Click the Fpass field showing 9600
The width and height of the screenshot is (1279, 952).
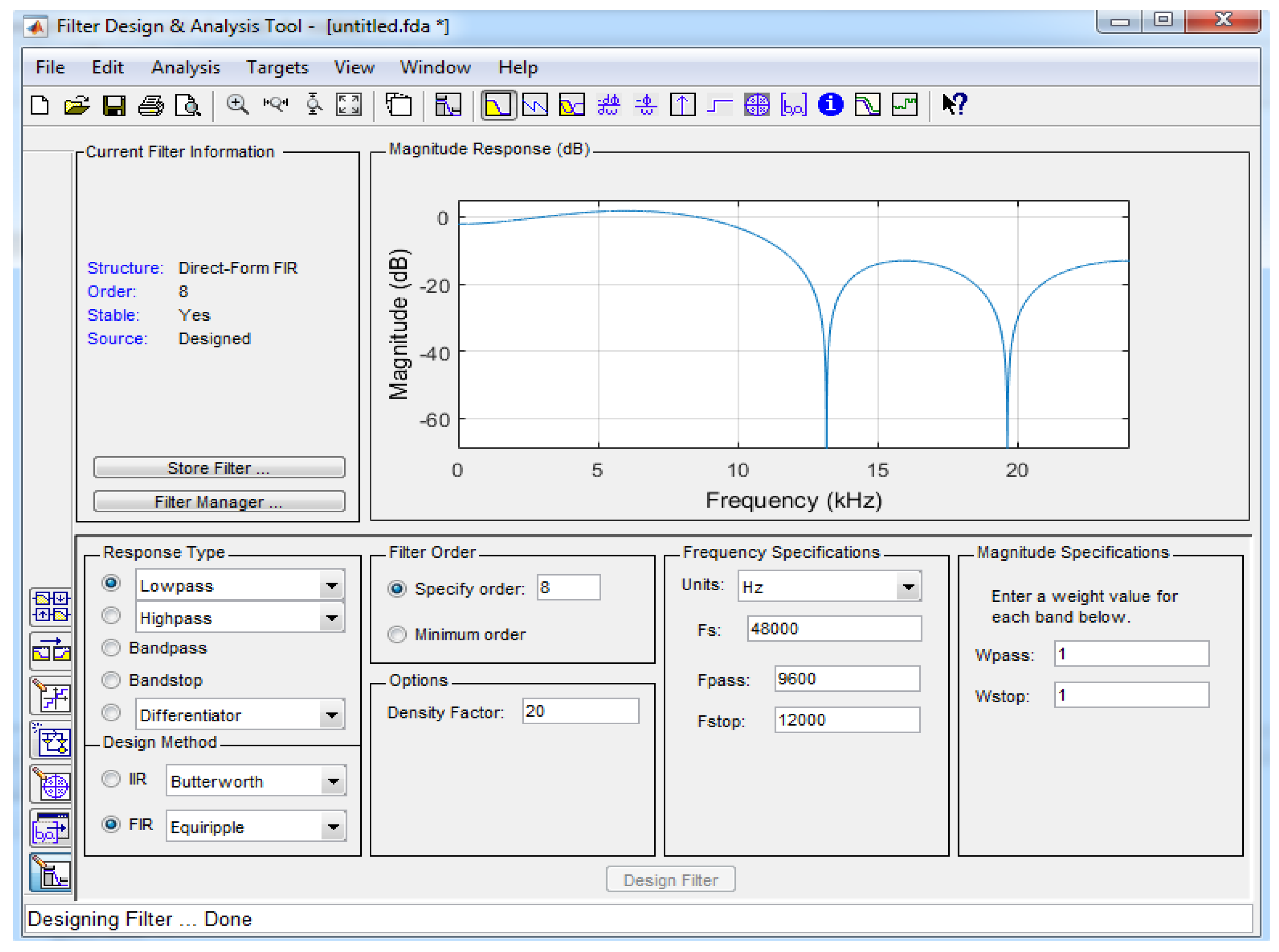(x=847, y=679)
